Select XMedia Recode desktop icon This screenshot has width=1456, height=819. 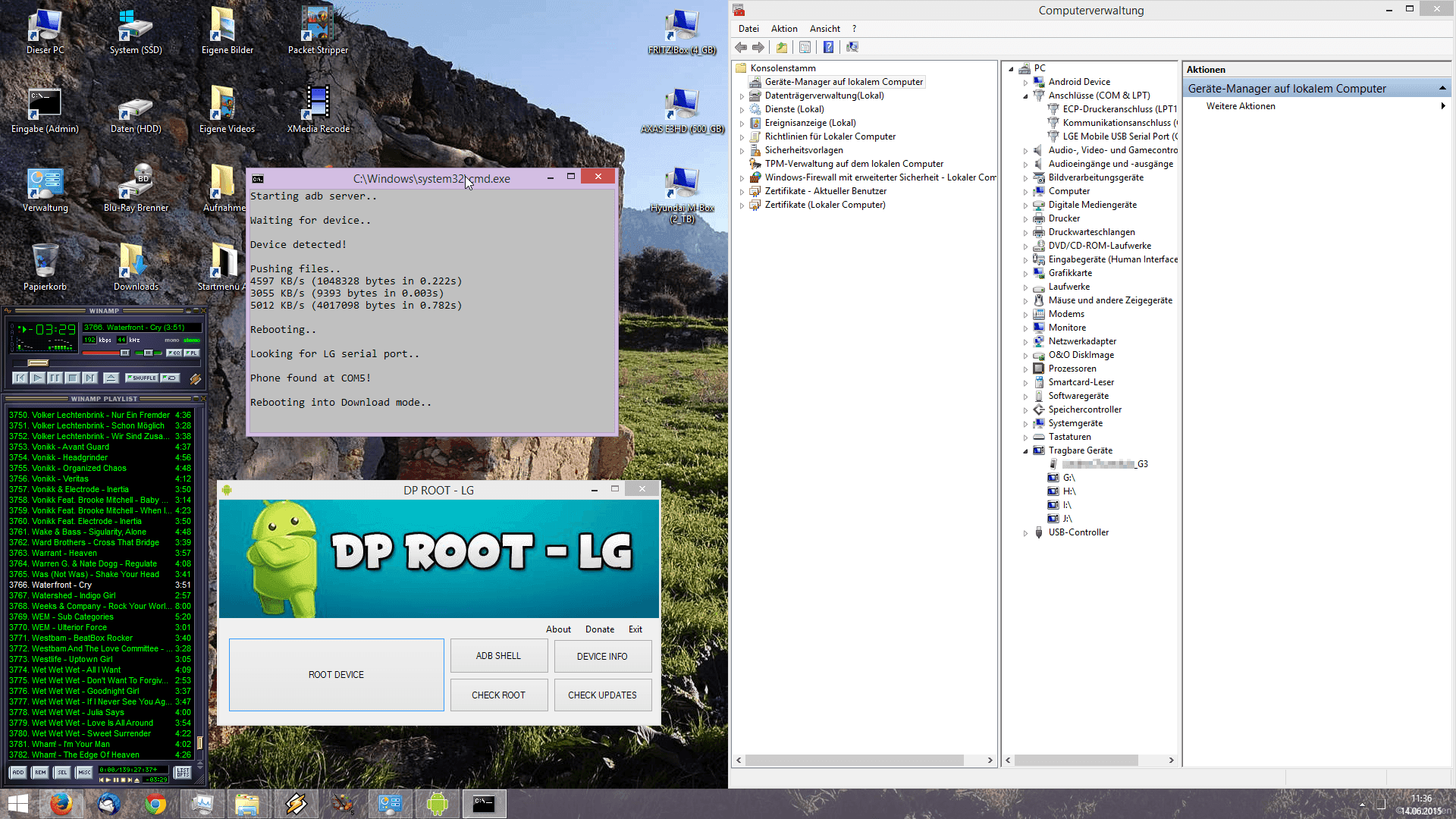coord(318,109)
